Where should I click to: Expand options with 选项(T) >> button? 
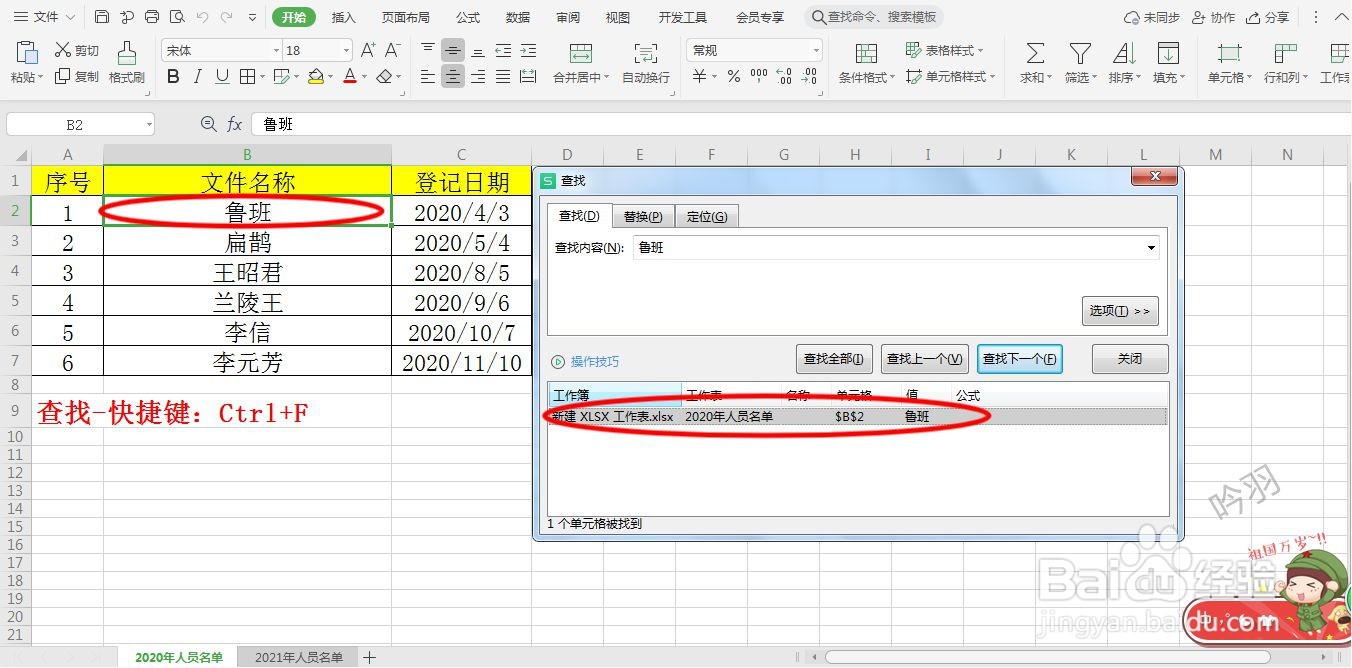(1120, 311)
